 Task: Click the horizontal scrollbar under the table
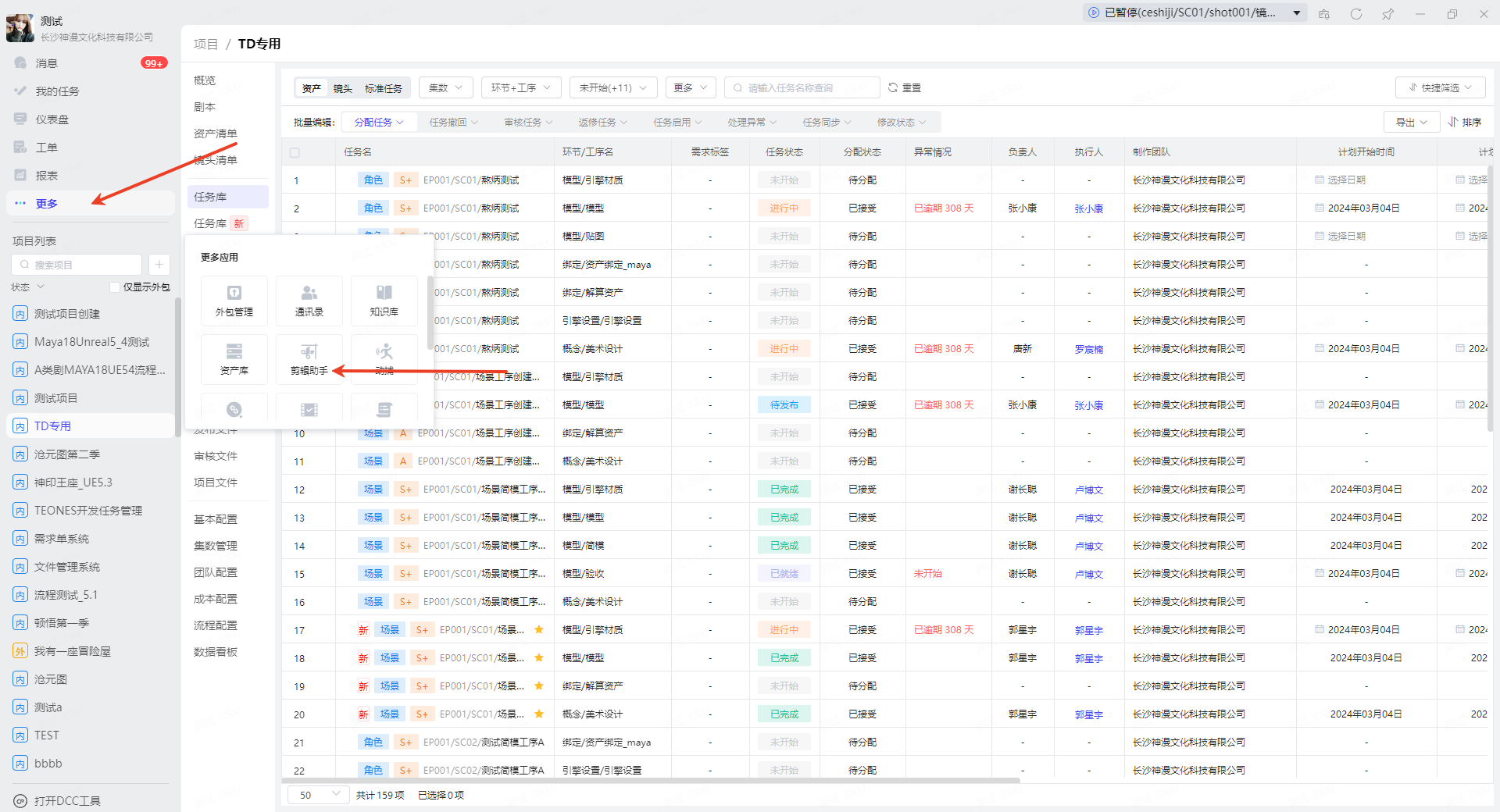pyautogui.click(x=650, y=780)
